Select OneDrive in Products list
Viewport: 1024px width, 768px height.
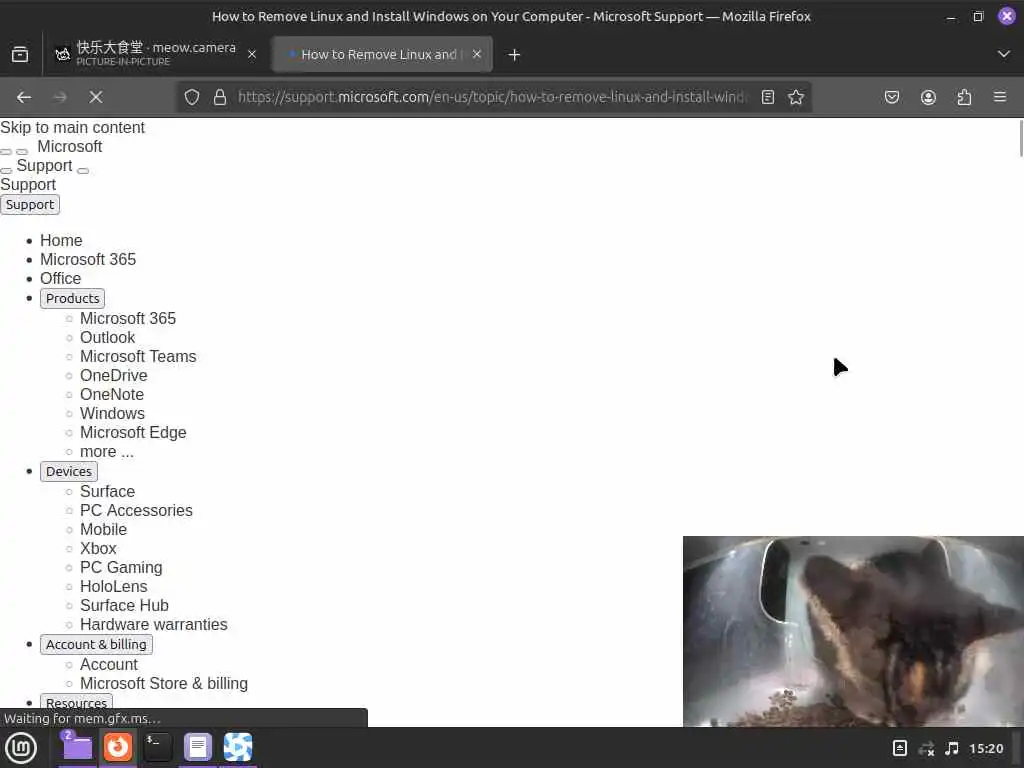click(114, 376)
